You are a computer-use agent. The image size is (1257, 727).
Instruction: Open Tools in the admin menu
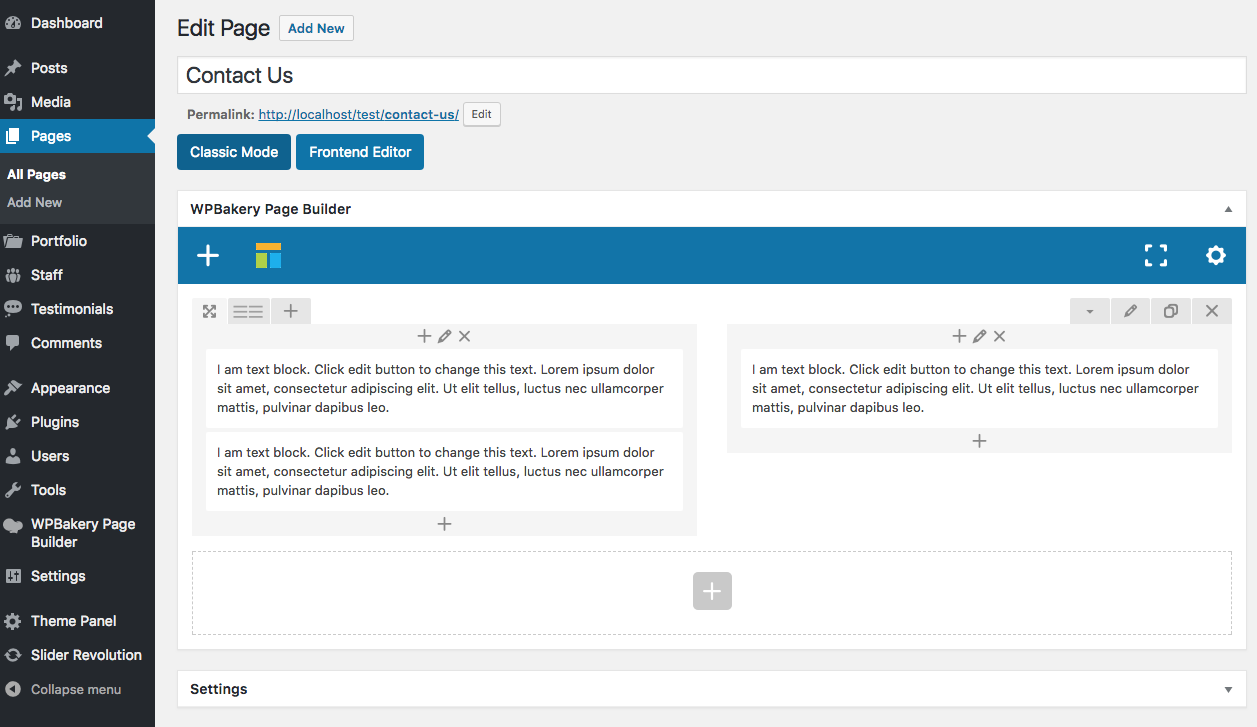[x=77, y=490]
